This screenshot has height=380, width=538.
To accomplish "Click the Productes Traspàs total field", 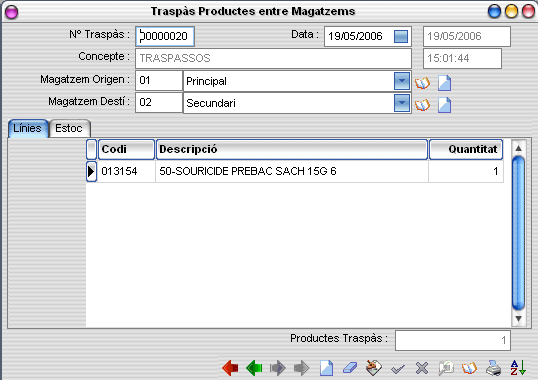I will coord(453,340).
